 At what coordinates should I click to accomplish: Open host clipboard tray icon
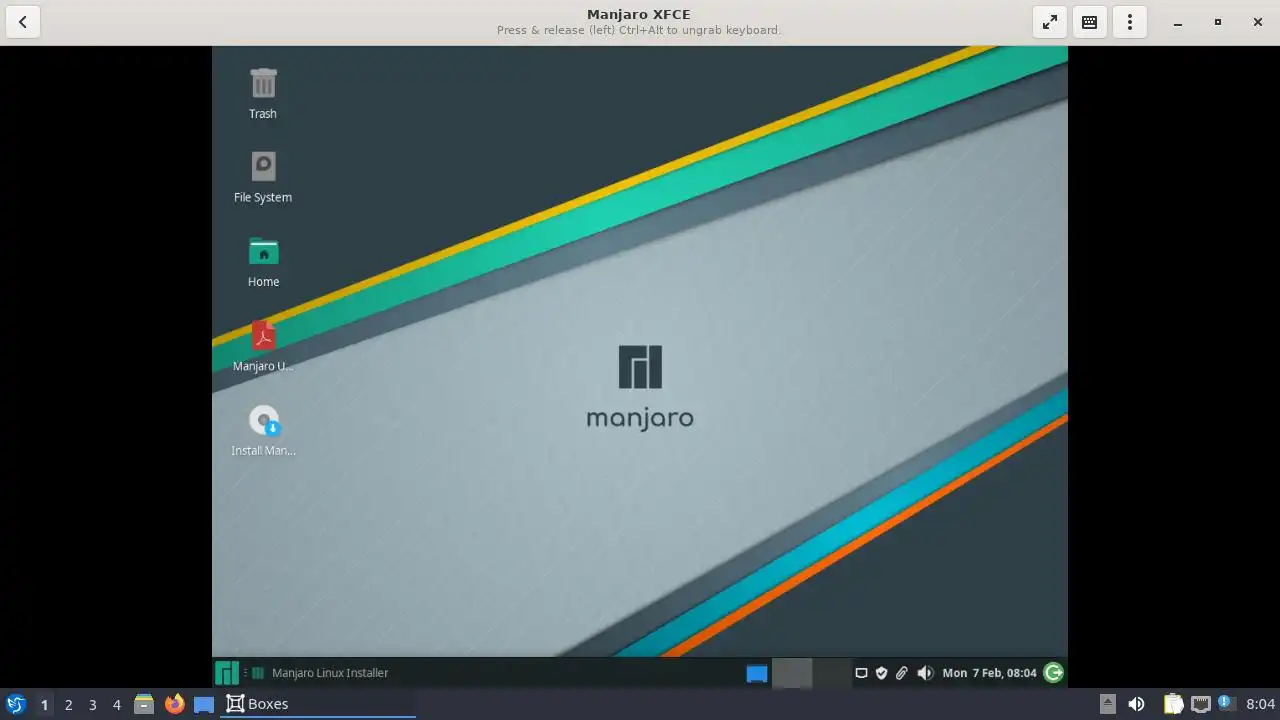pos(1173,704)
